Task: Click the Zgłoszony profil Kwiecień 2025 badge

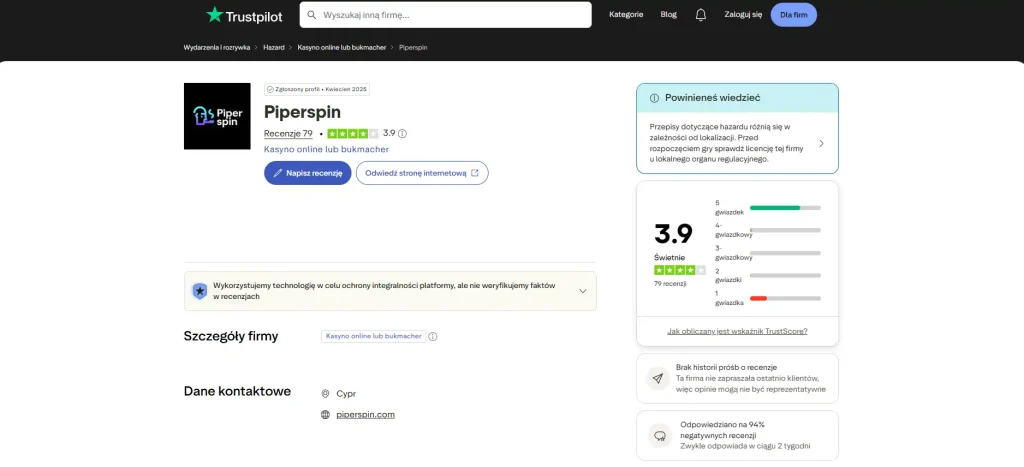Action: point(317,89)
